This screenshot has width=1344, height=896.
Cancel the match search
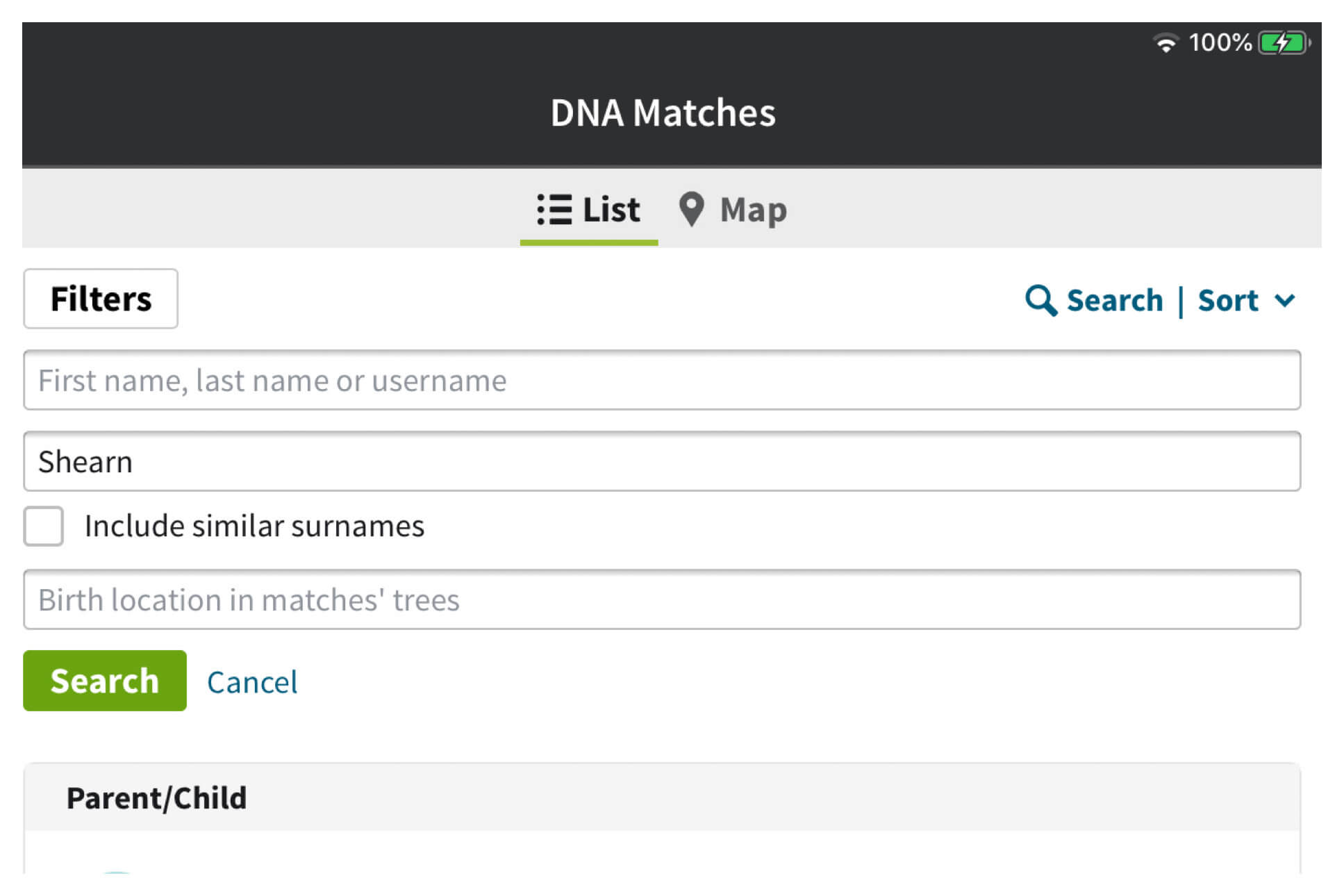(x=252, y=681)
